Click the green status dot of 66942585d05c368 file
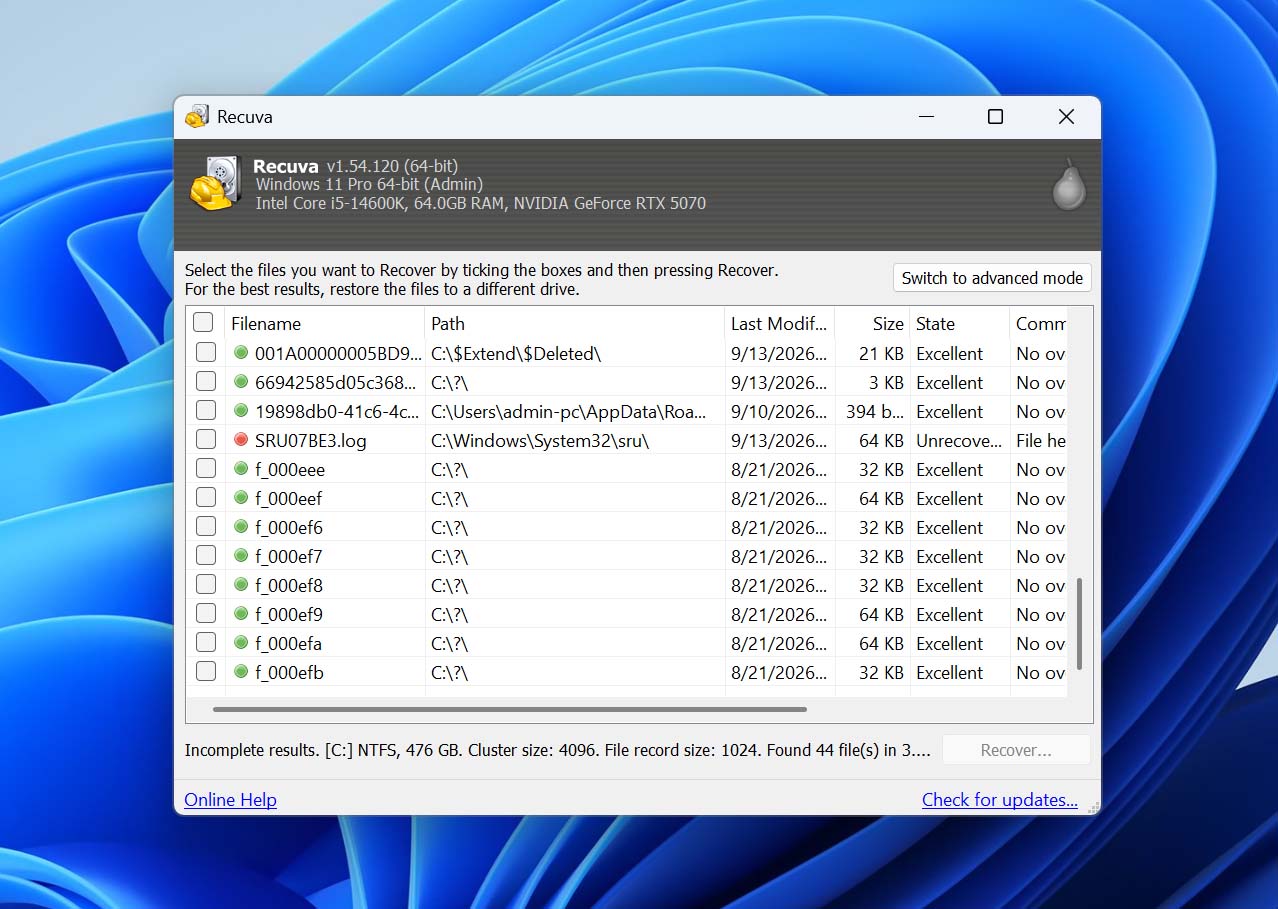1278x909 pixels. tap(240, 382)
